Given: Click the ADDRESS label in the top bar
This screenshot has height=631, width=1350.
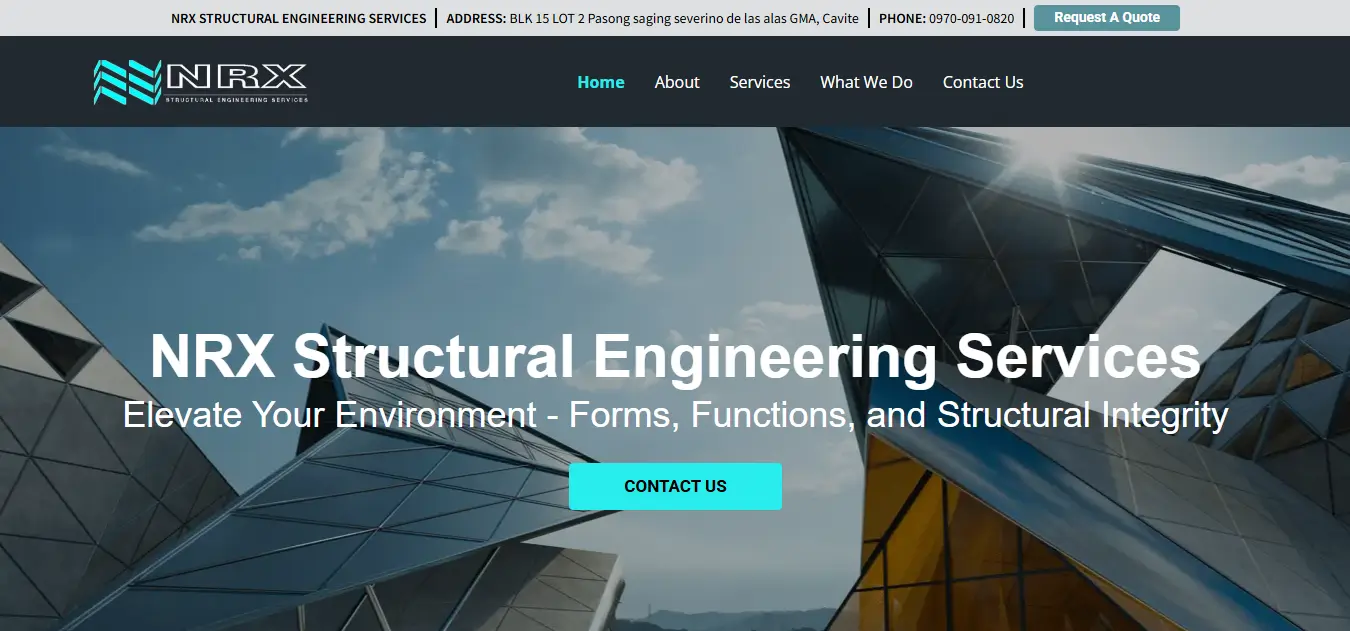Looking at the screenshot, I should click(x=476, y=18).
